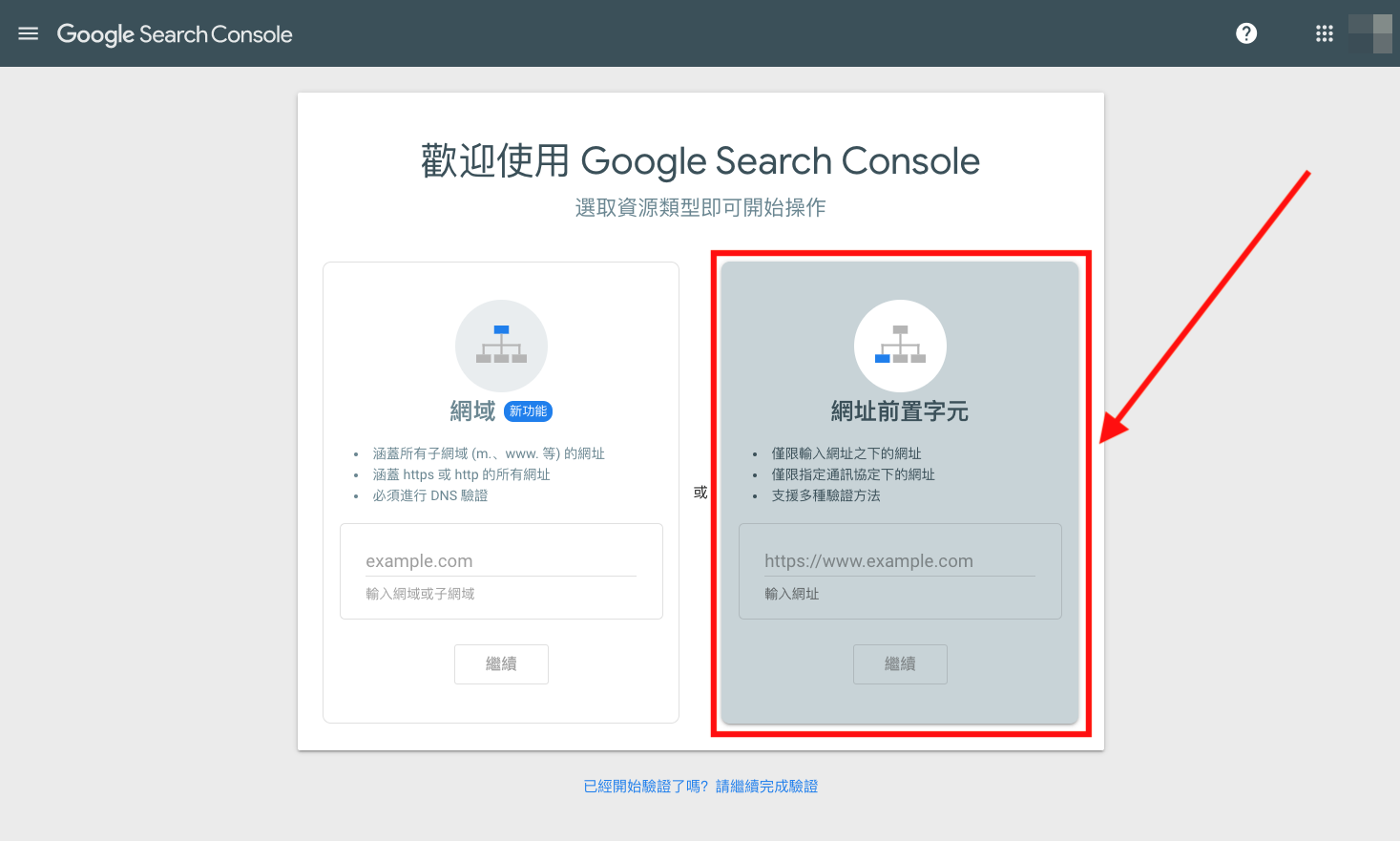Open the help question mark icon
This screenshot has height=841, width=1400.
click(x=1246, y=33)
